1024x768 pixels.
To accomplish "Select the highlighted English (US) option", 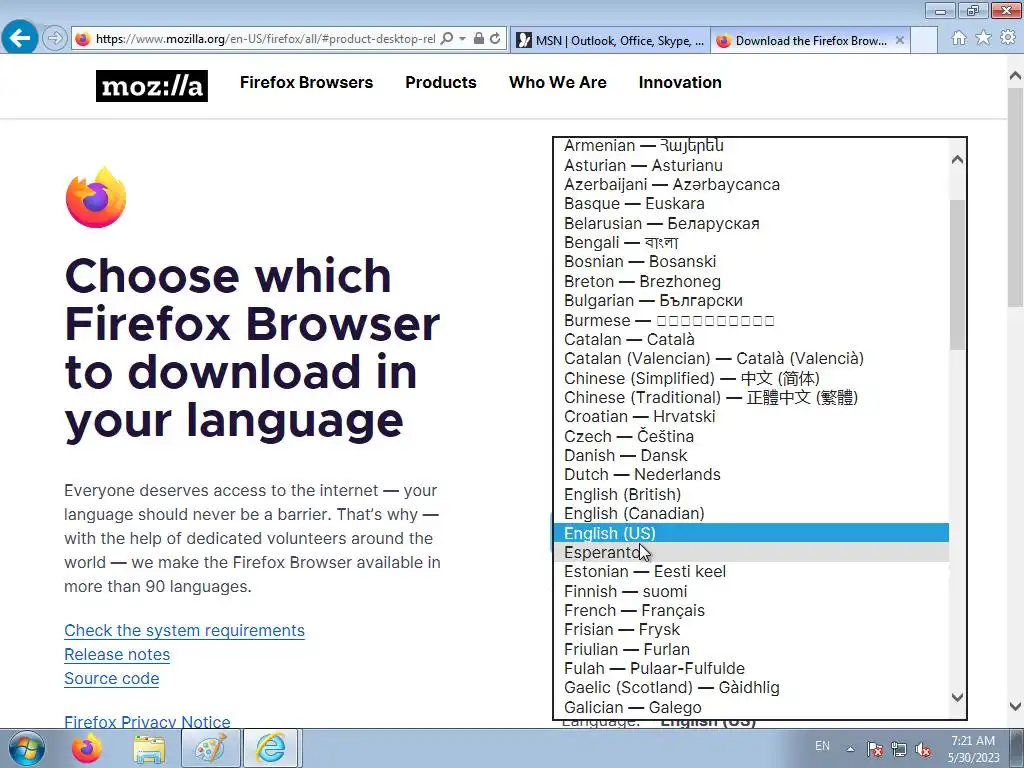I will coord(751,533).
